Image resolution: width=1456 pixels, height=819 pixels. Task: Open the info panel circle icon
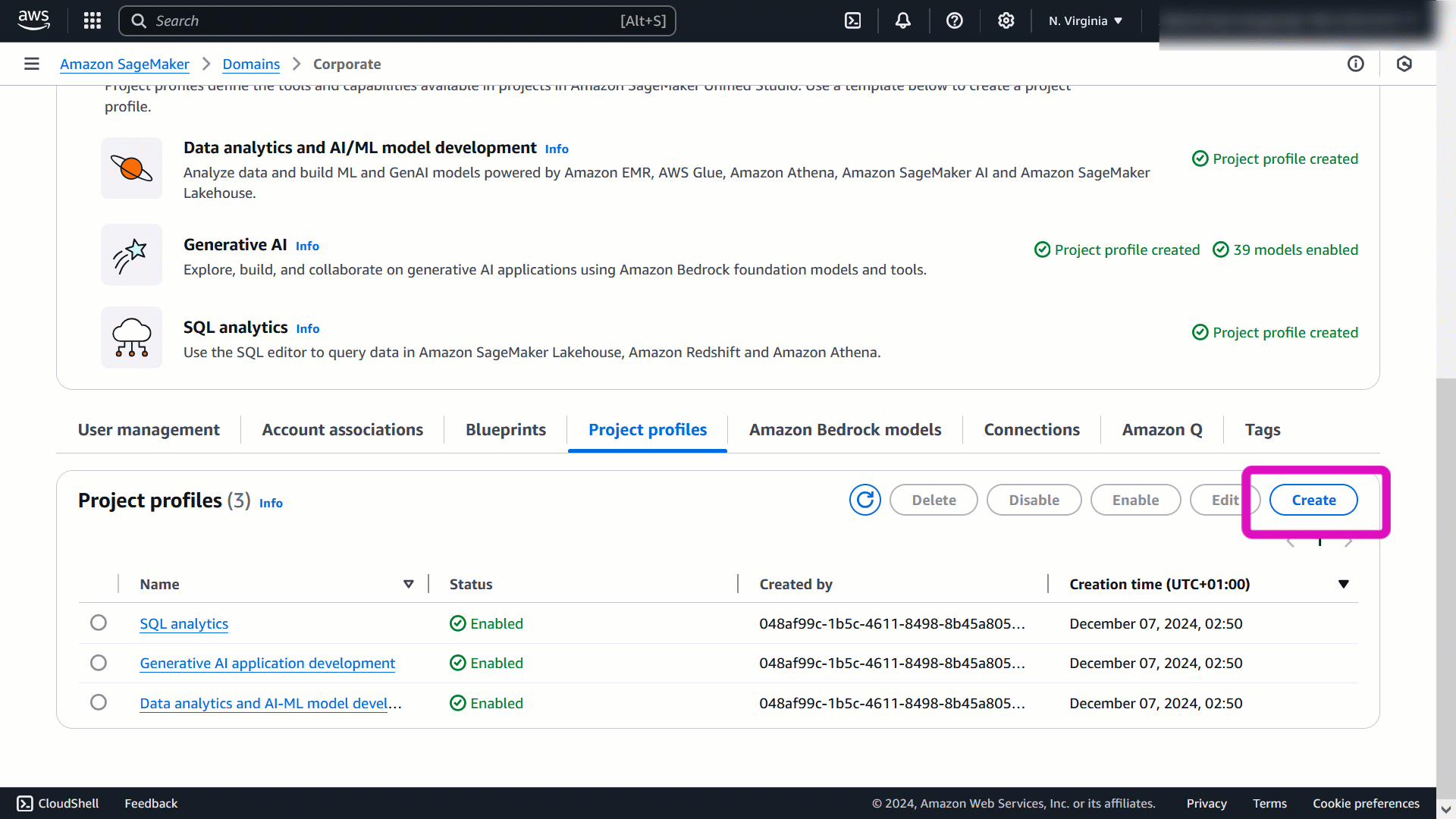(x=1355, y=64)
